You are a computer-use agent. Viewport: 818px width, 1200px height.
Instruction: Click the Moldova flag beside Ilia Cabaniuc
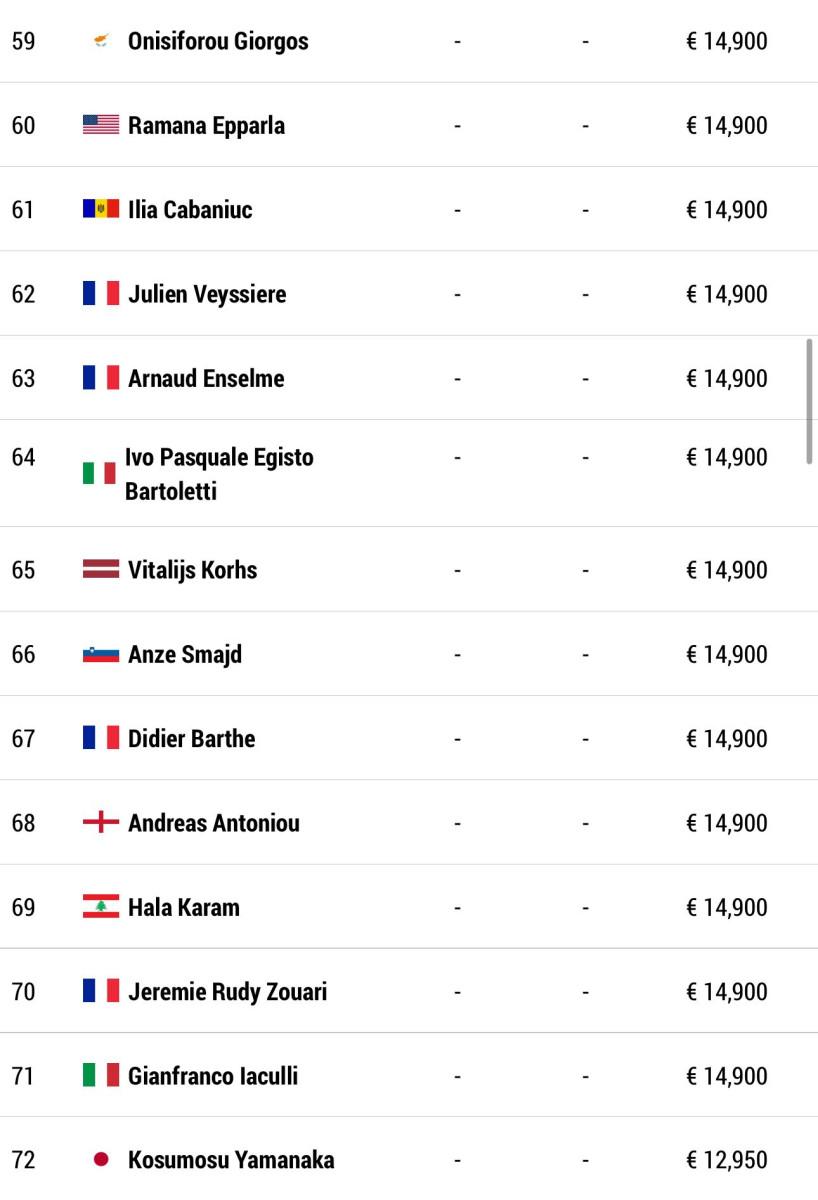[x=101, y=209]
